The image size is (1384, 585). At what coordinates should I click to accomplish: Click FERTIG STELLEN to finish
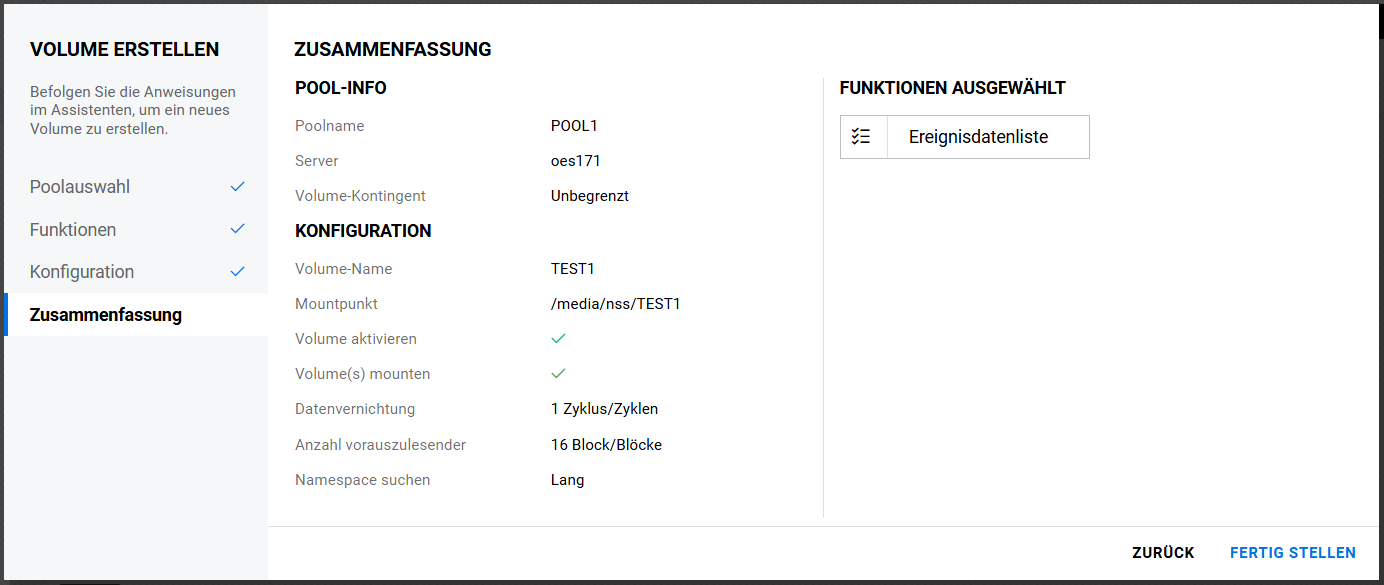pyautogui.click(x=1292, y=553)
